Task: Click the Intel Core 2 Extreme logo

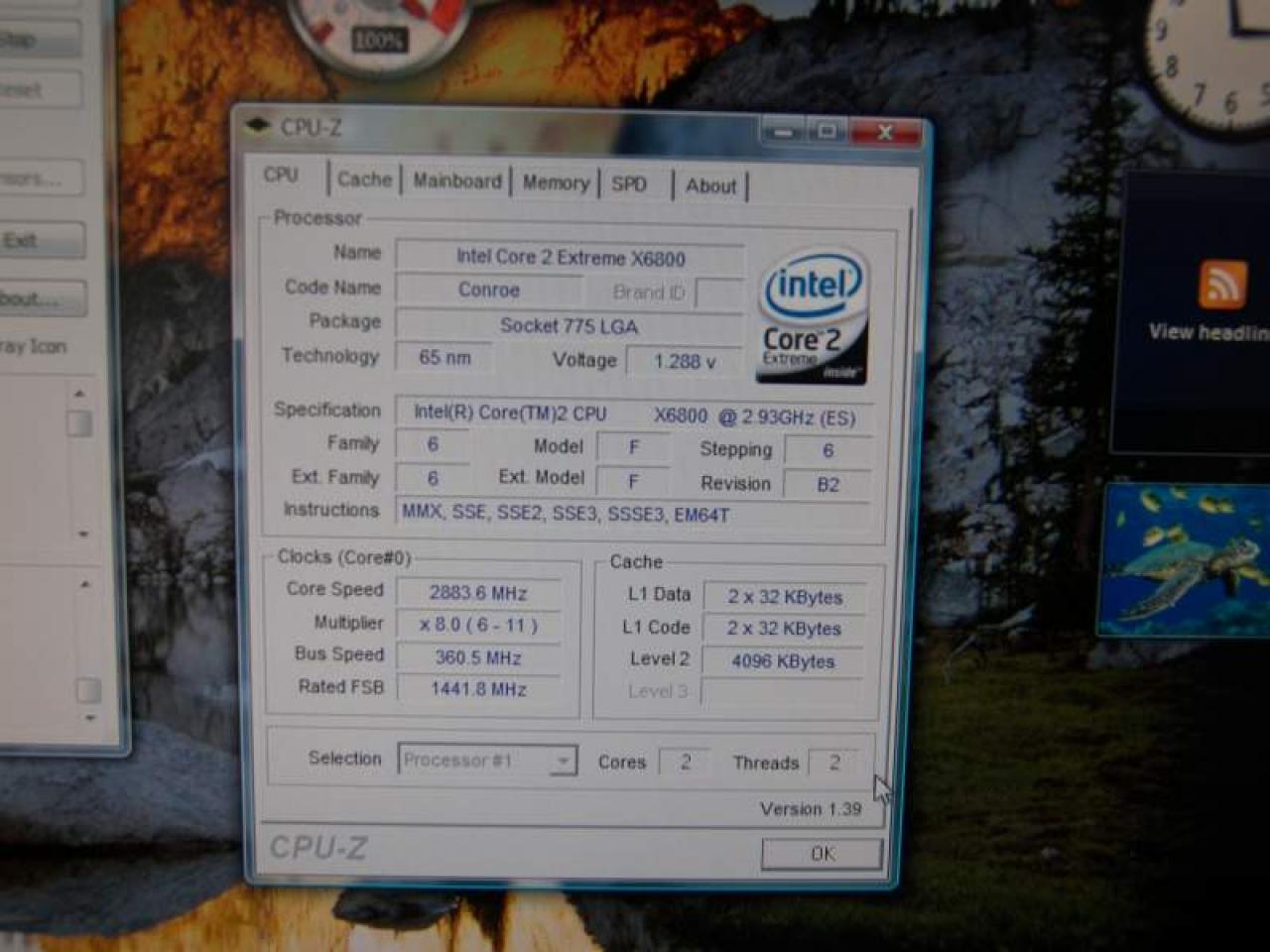Action: pyautogui.click(x=813, y=316)
